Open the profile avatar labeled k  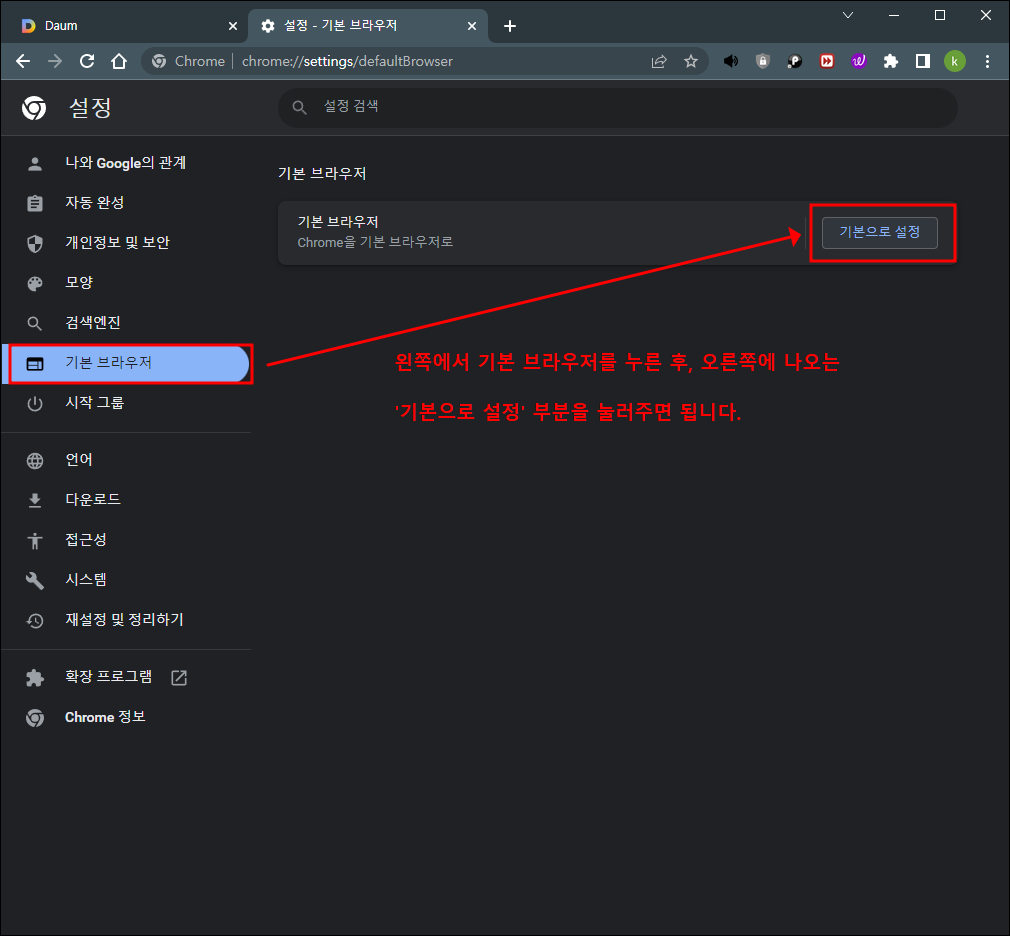pos(955,61)
